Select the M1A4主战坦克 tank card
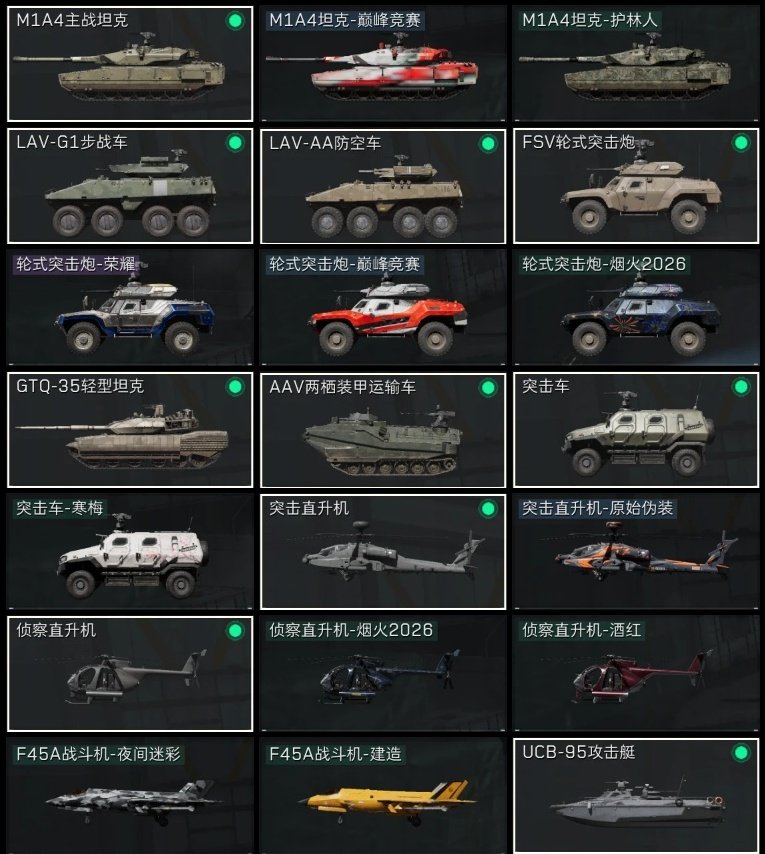The height and width of the screenshot is (854, 765). click(x=130, y=64)
